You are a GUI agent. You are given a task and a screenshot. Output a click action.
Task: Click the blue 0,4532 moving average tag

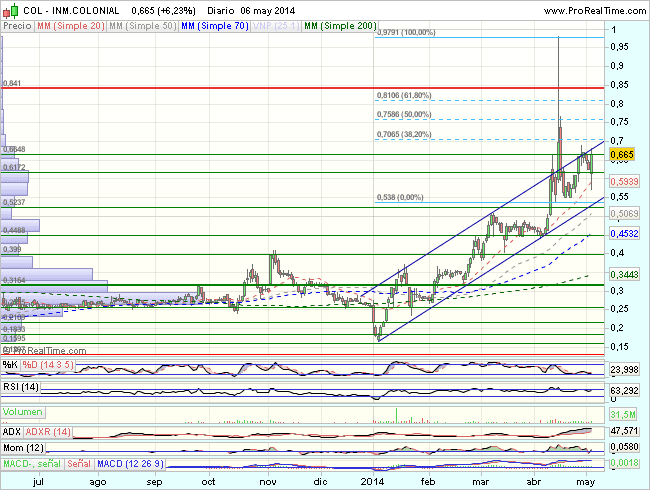(622, 234)
